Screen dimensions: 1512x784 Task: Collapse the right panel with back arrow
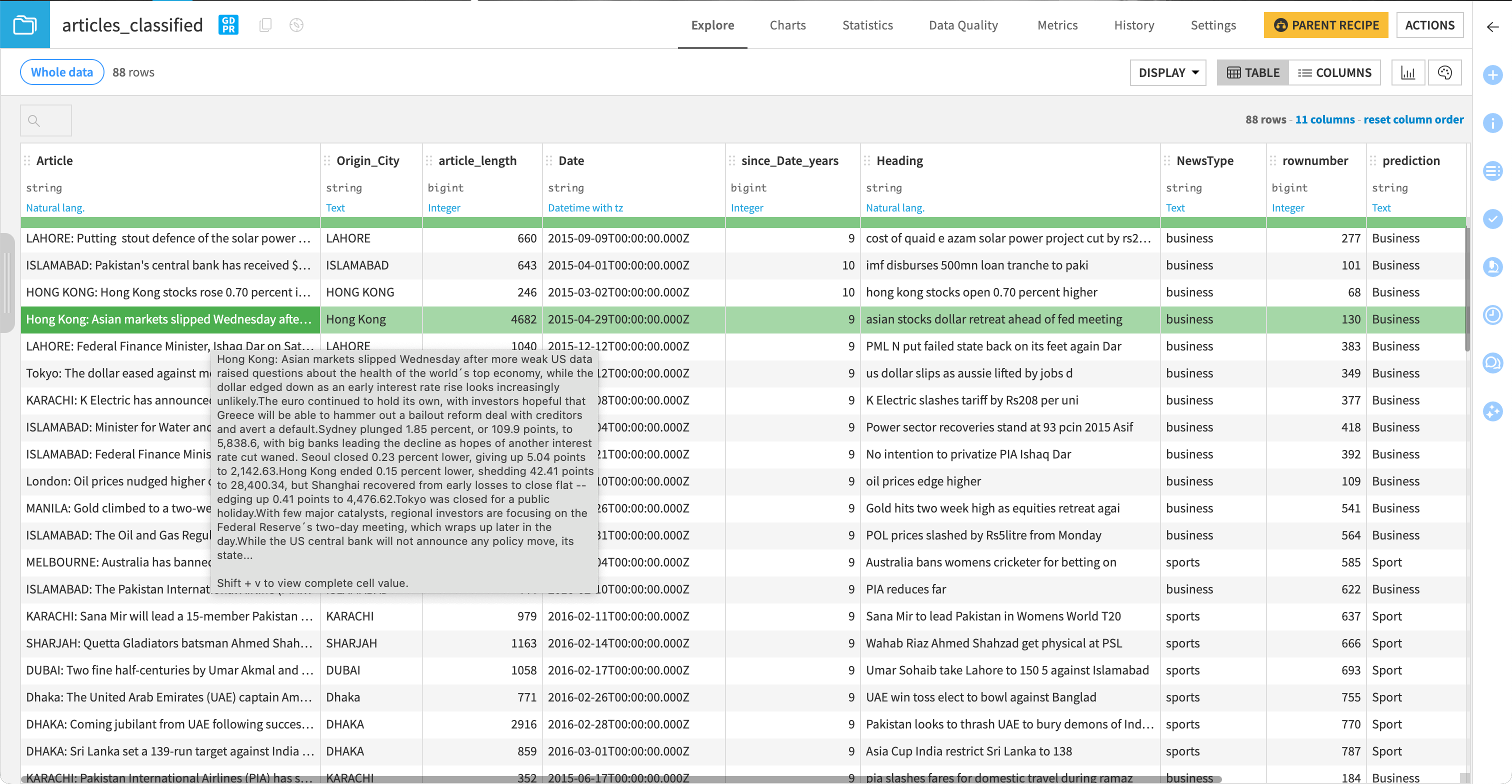coord(1492,26)
